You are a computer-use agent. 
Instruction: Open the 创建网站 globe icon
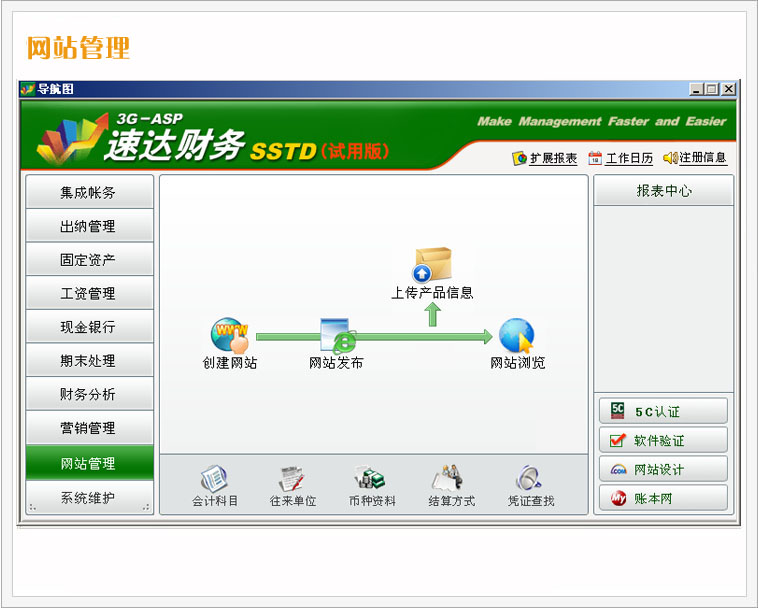(x=230, y=334)
